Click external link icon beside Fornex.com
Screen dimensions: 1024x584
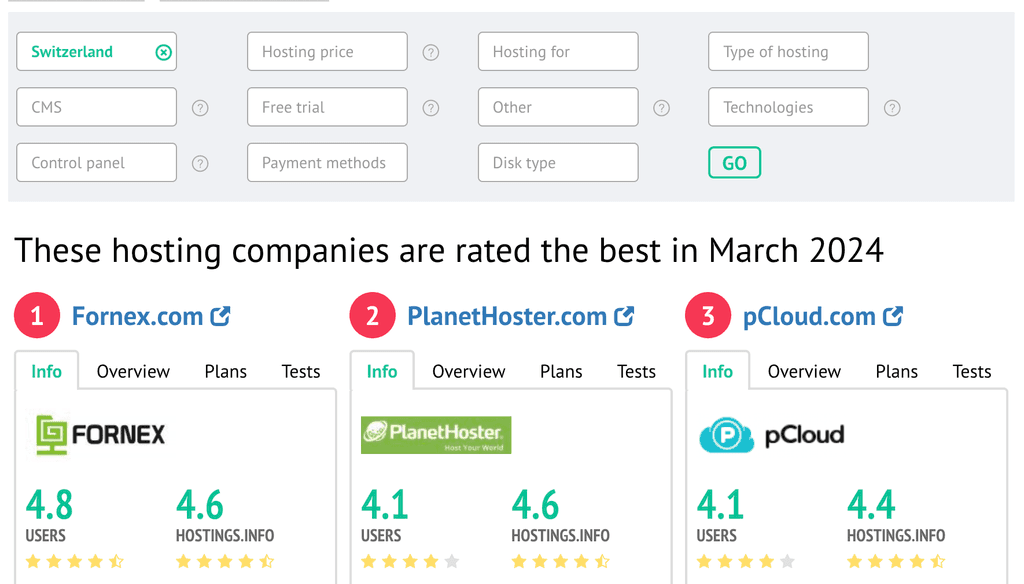click(x=221, y=317)
